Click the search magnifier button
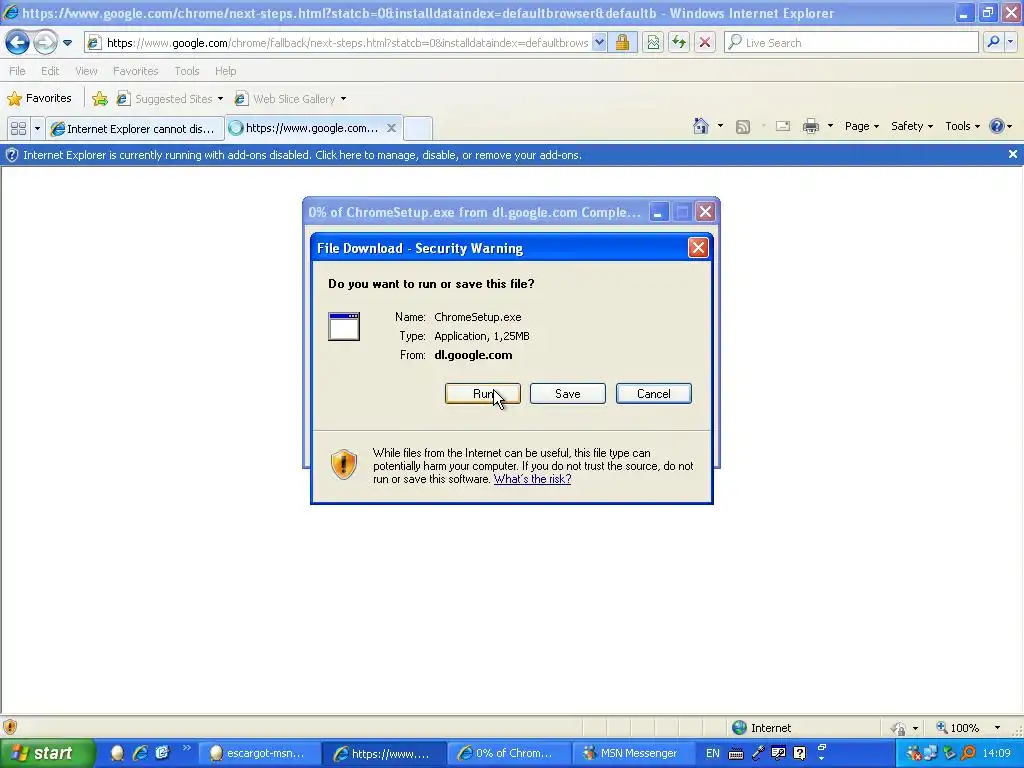The image size is (1024, 768). pyautogui.click(x=993, y=42)
